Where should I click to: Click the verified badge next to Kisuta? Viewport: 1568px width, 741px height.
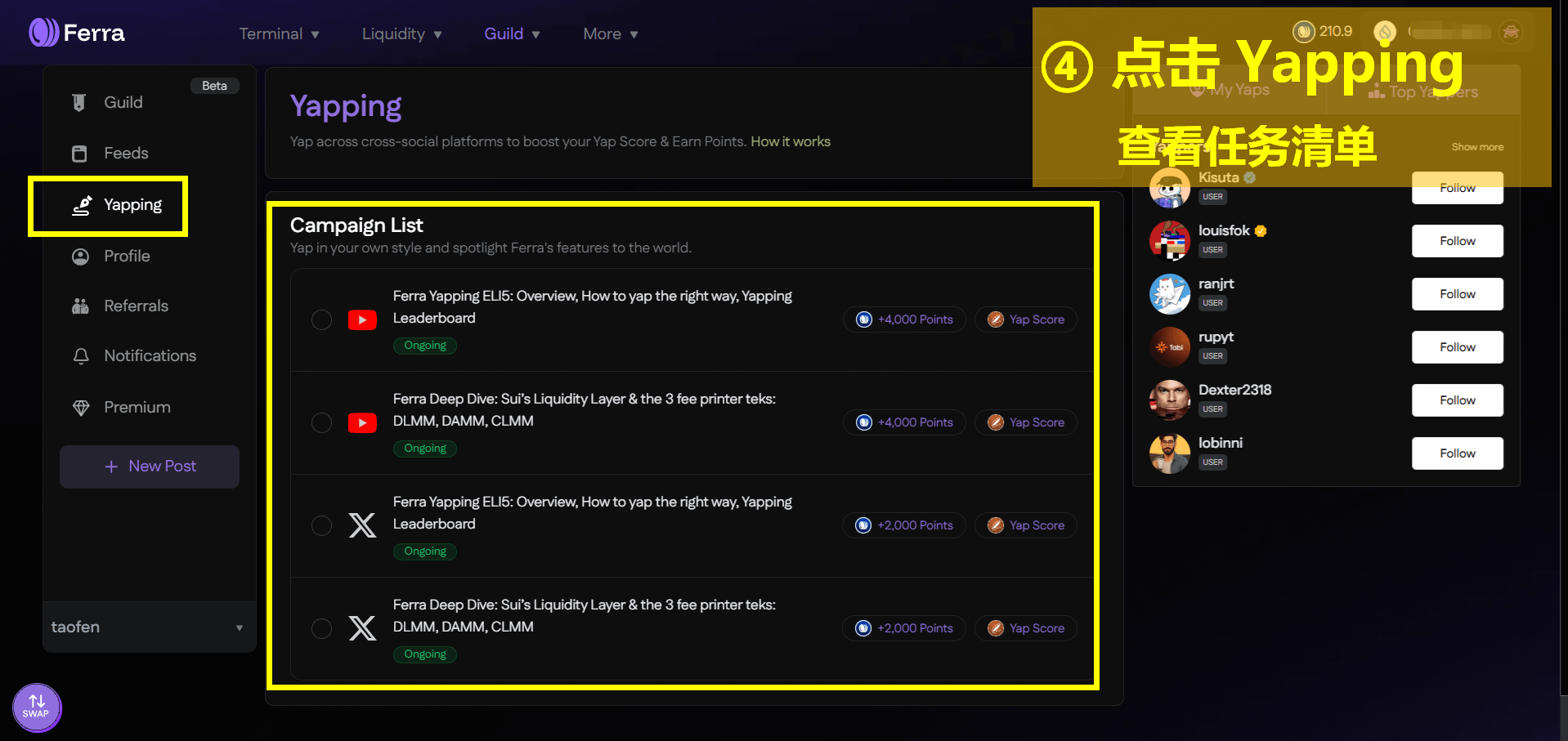[x=1250, y=177]
